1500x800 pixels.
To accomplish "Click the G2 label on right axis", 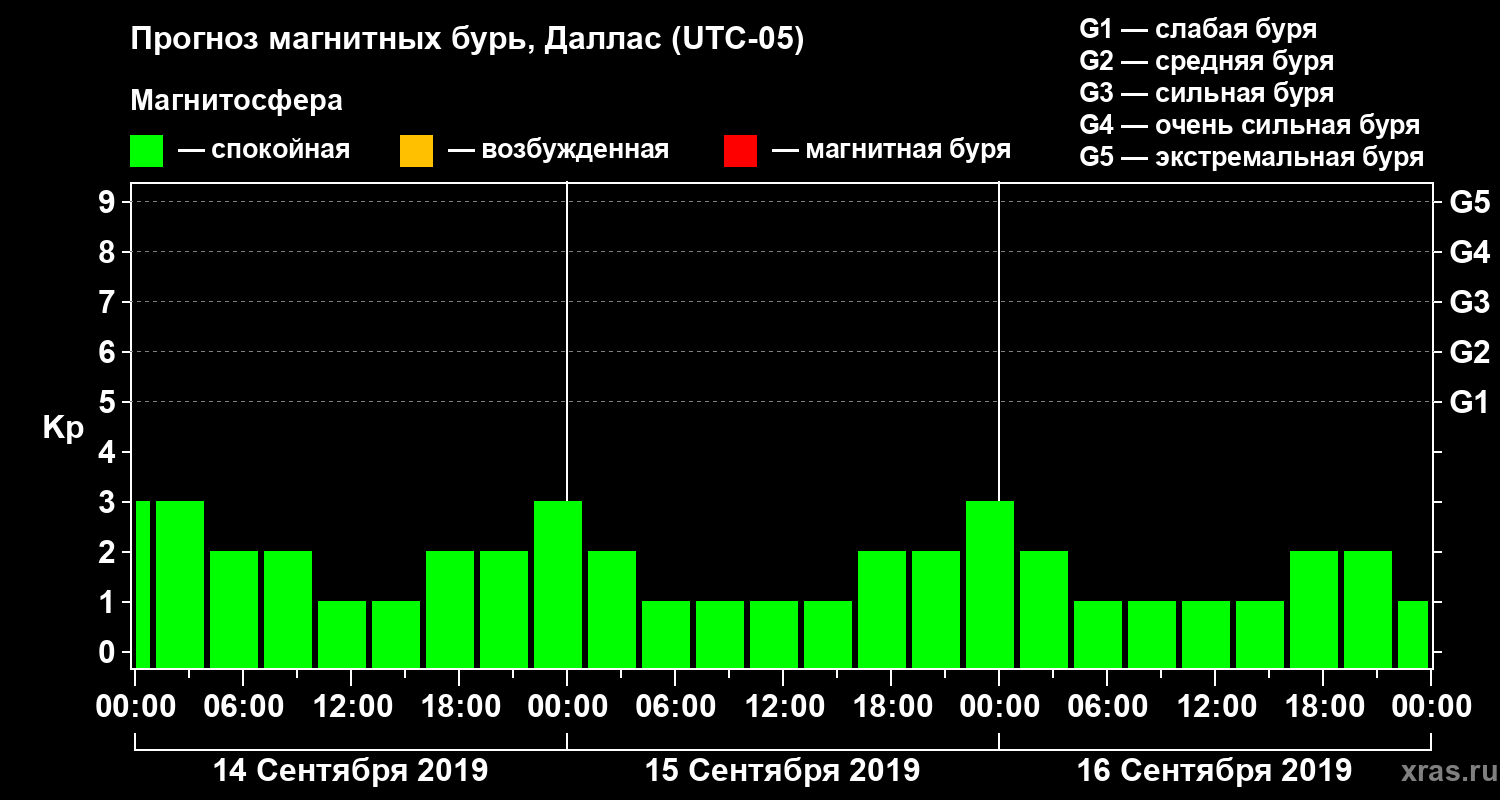I will click(x=1470, y=352).
